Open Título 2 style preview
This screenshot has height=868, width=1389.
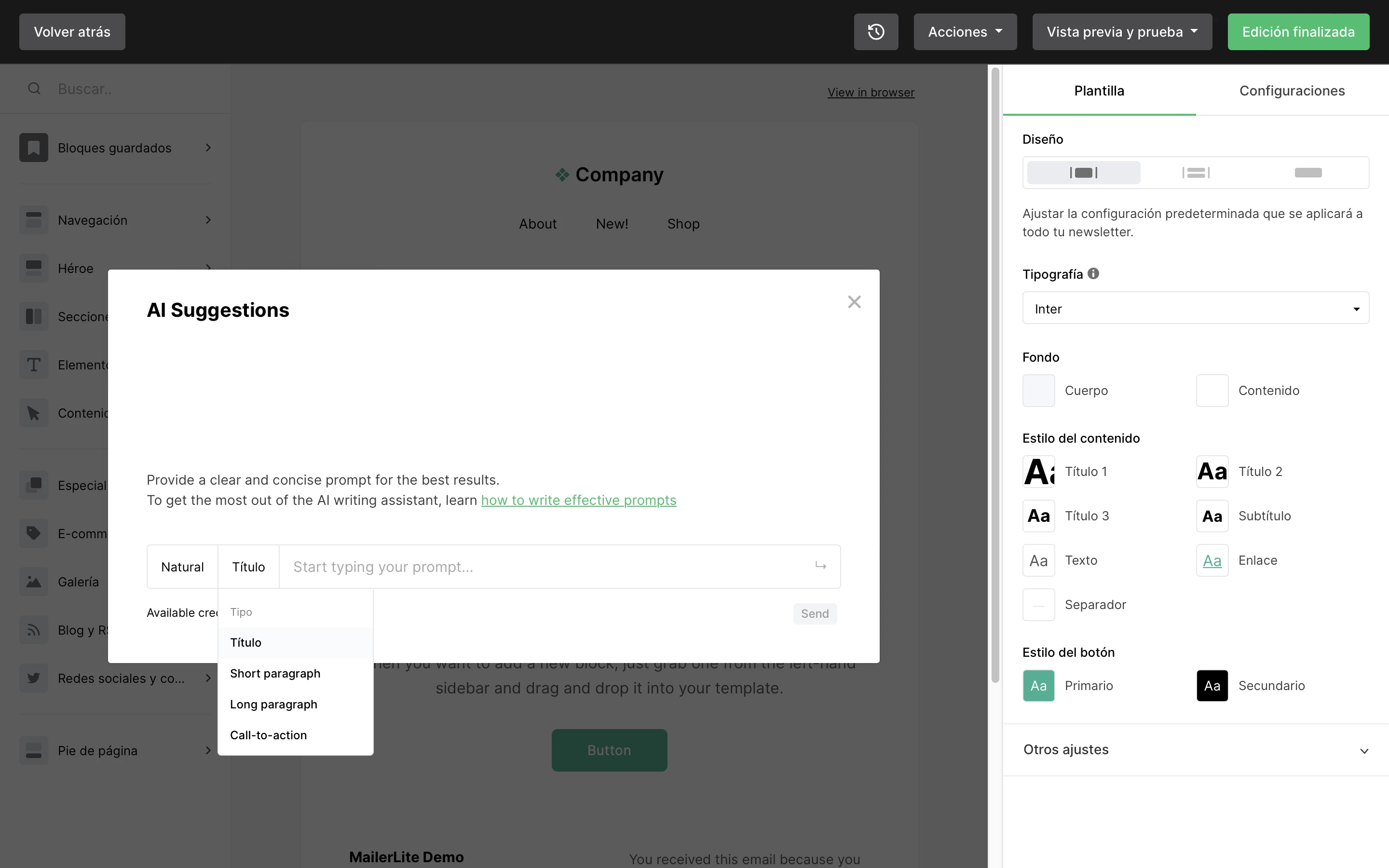(x=1212, y=471)
